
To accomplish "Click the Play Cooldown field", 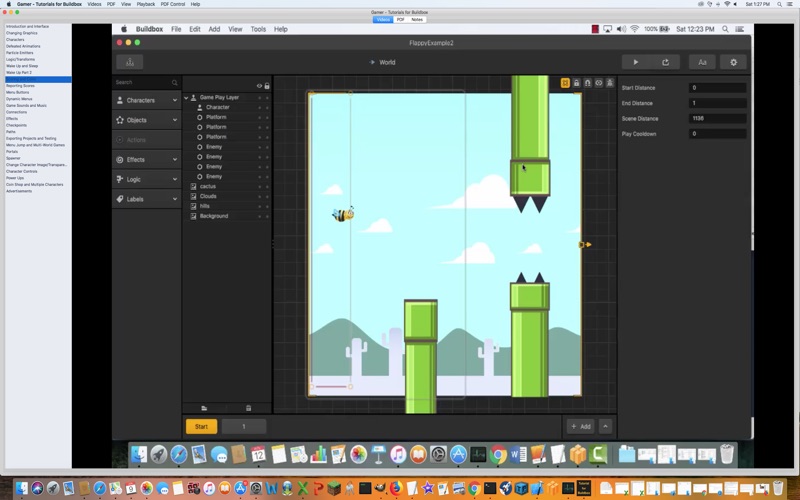I will (717, 134).
